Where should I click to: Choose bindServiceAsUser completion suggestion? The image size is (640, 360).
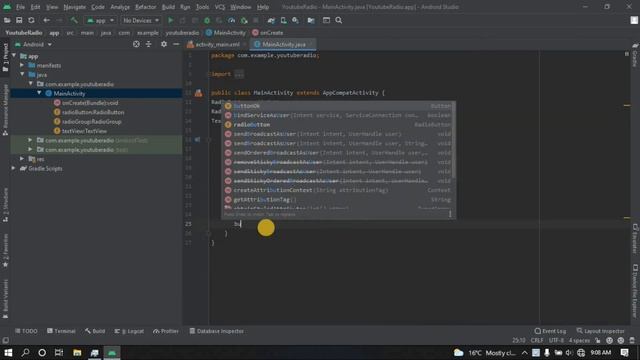338,115
